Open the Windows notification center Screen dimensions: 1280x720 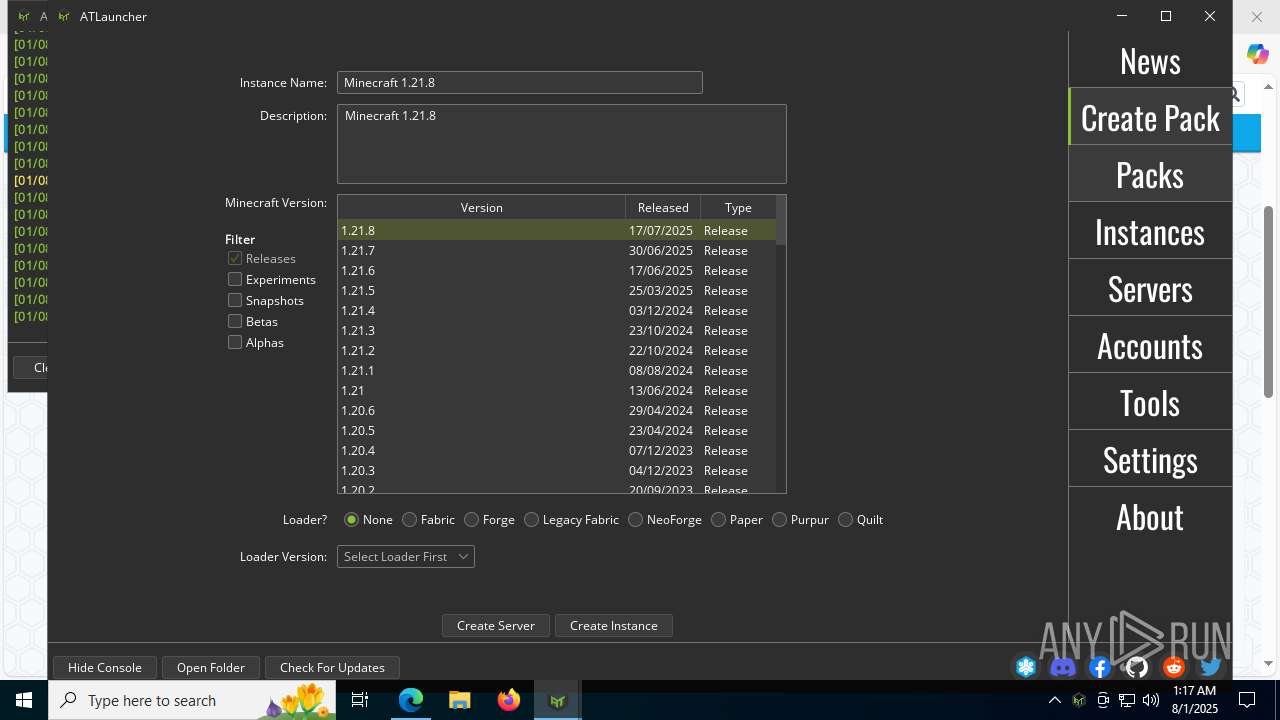[x=1247, y=700]
